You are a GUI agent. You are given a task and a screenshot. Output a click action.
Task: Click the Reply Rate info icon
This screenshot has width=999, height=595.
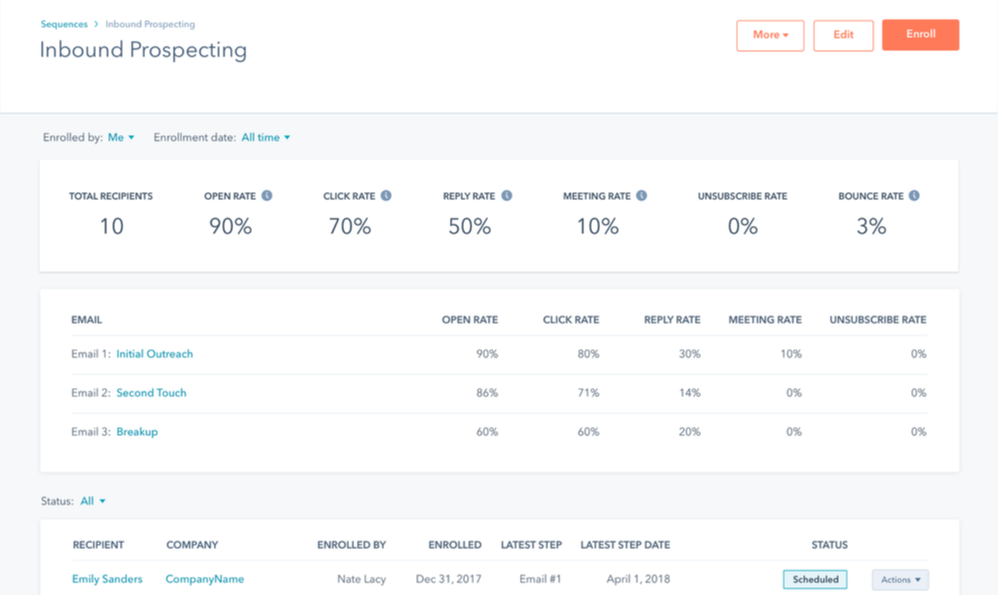coord(509,196)
